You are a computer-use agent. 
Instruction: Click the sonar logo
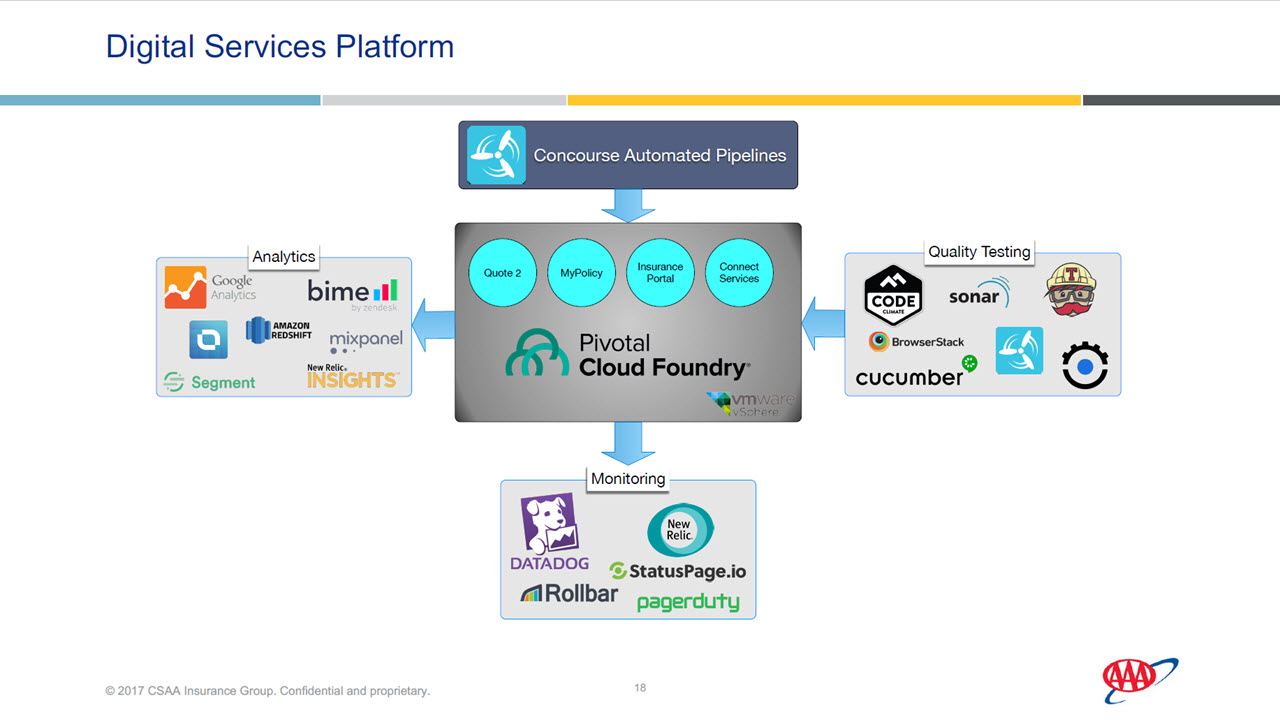pos(979,294)
